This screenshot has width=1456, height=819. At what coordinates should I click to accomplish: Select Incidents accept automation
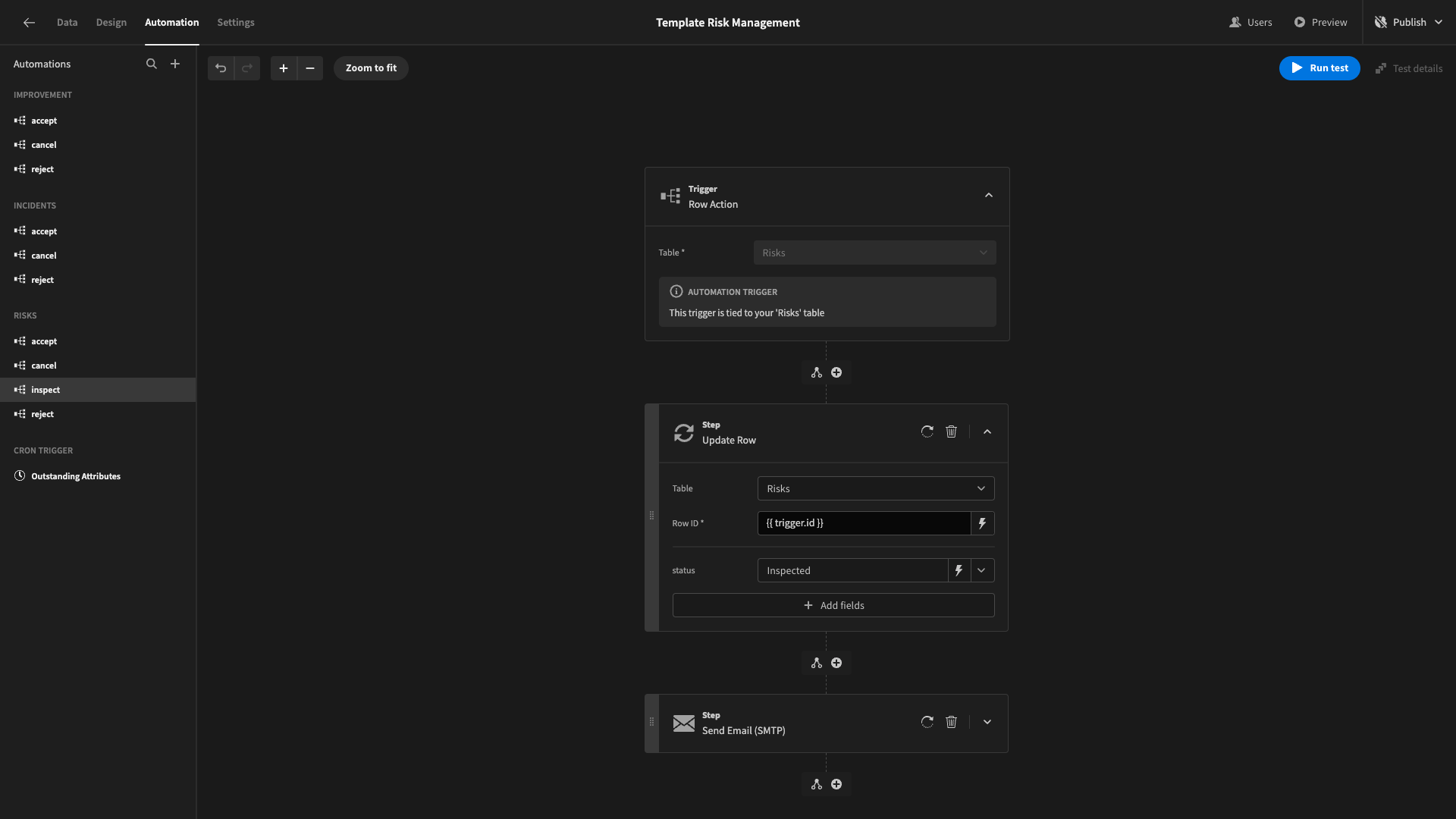(98, 231)
